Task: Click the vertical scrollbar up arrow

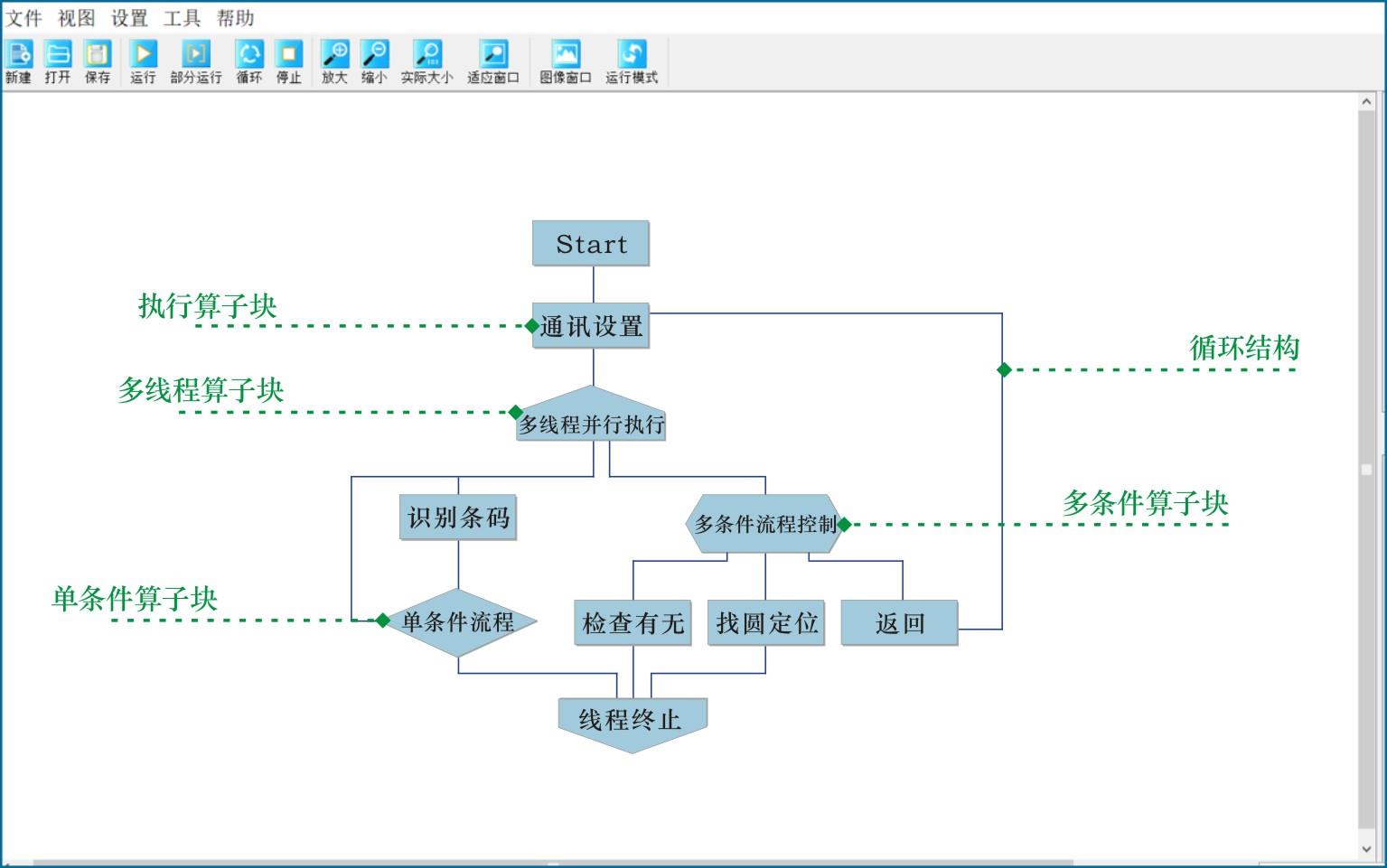Action: click(x=1366, y=102)
